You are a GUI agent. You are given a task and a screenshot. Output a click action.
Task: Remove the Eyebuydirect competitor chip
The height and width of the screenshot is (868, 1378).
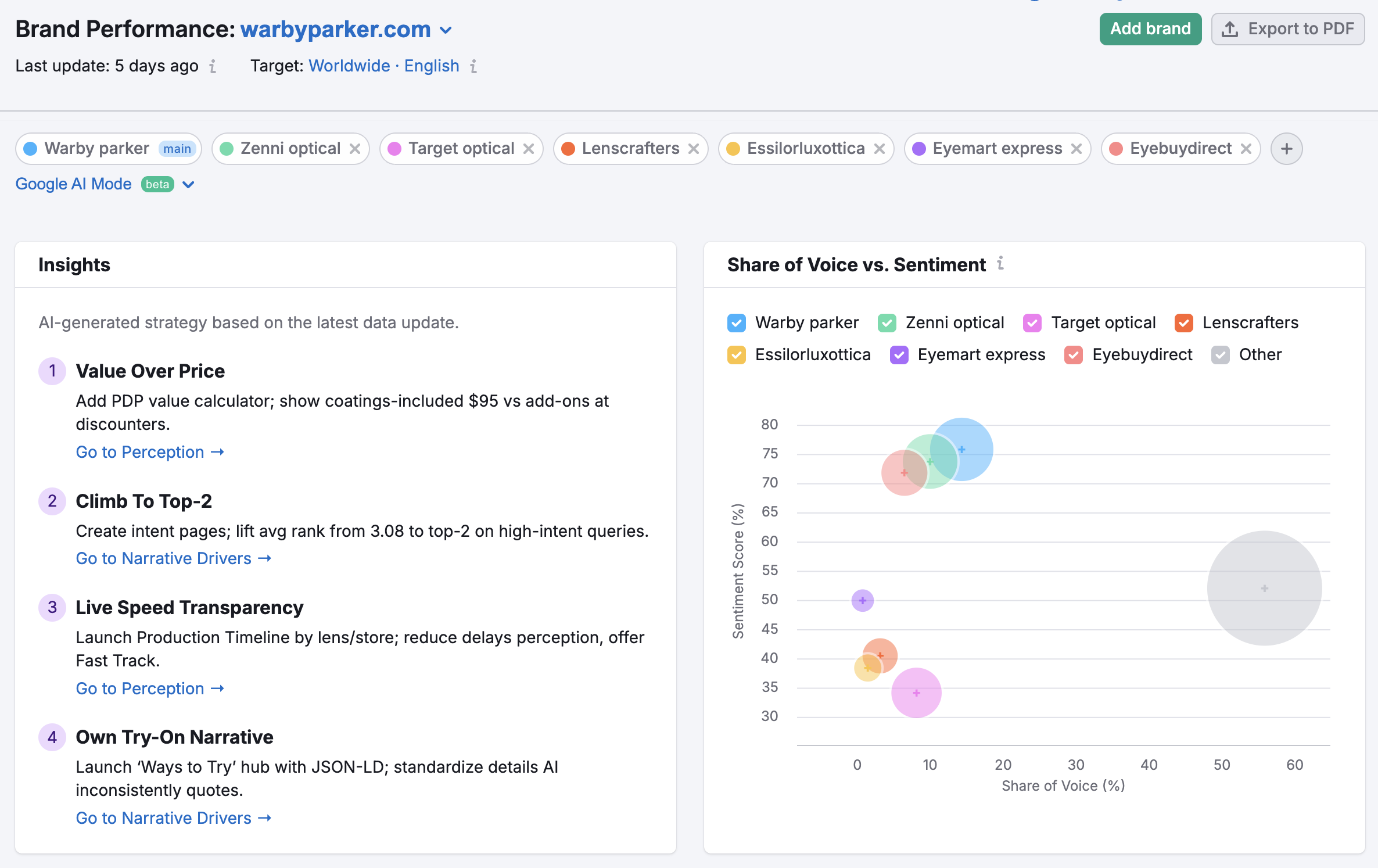1245,149
